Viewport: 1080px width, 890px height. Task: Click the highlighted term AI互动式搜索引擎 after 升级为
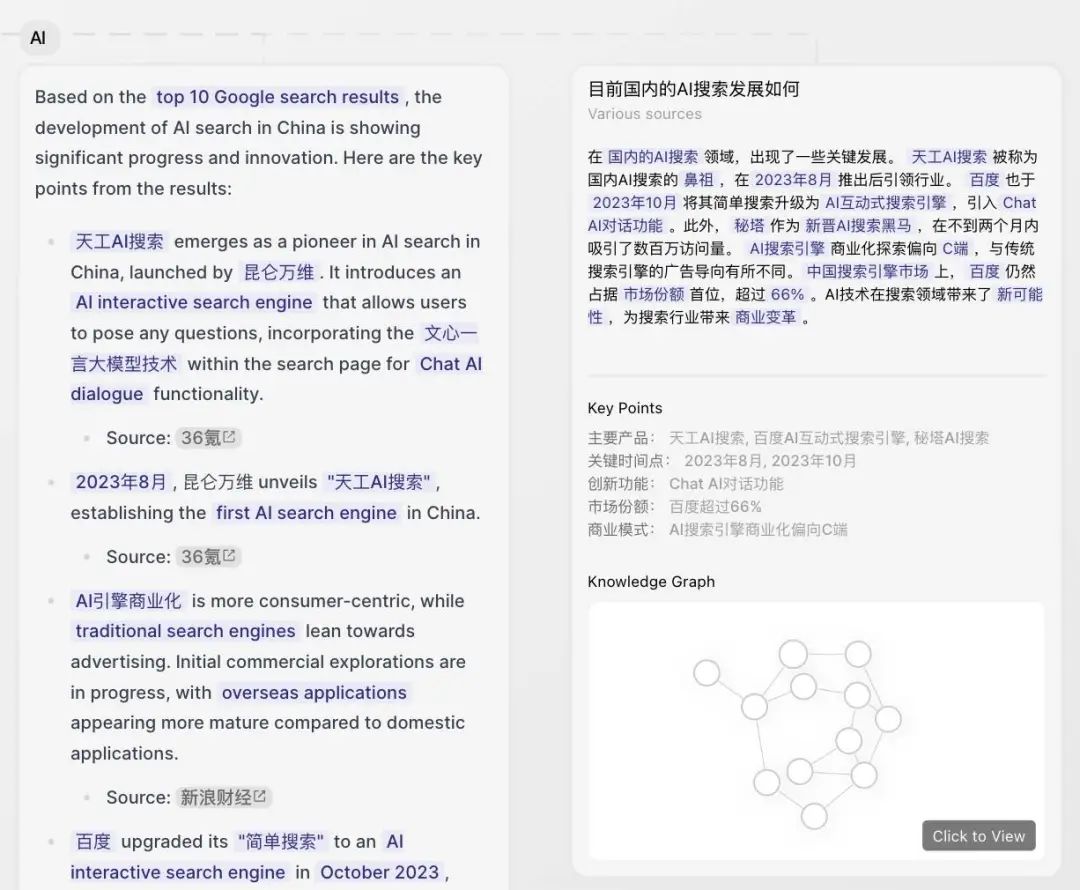(886, 203)
